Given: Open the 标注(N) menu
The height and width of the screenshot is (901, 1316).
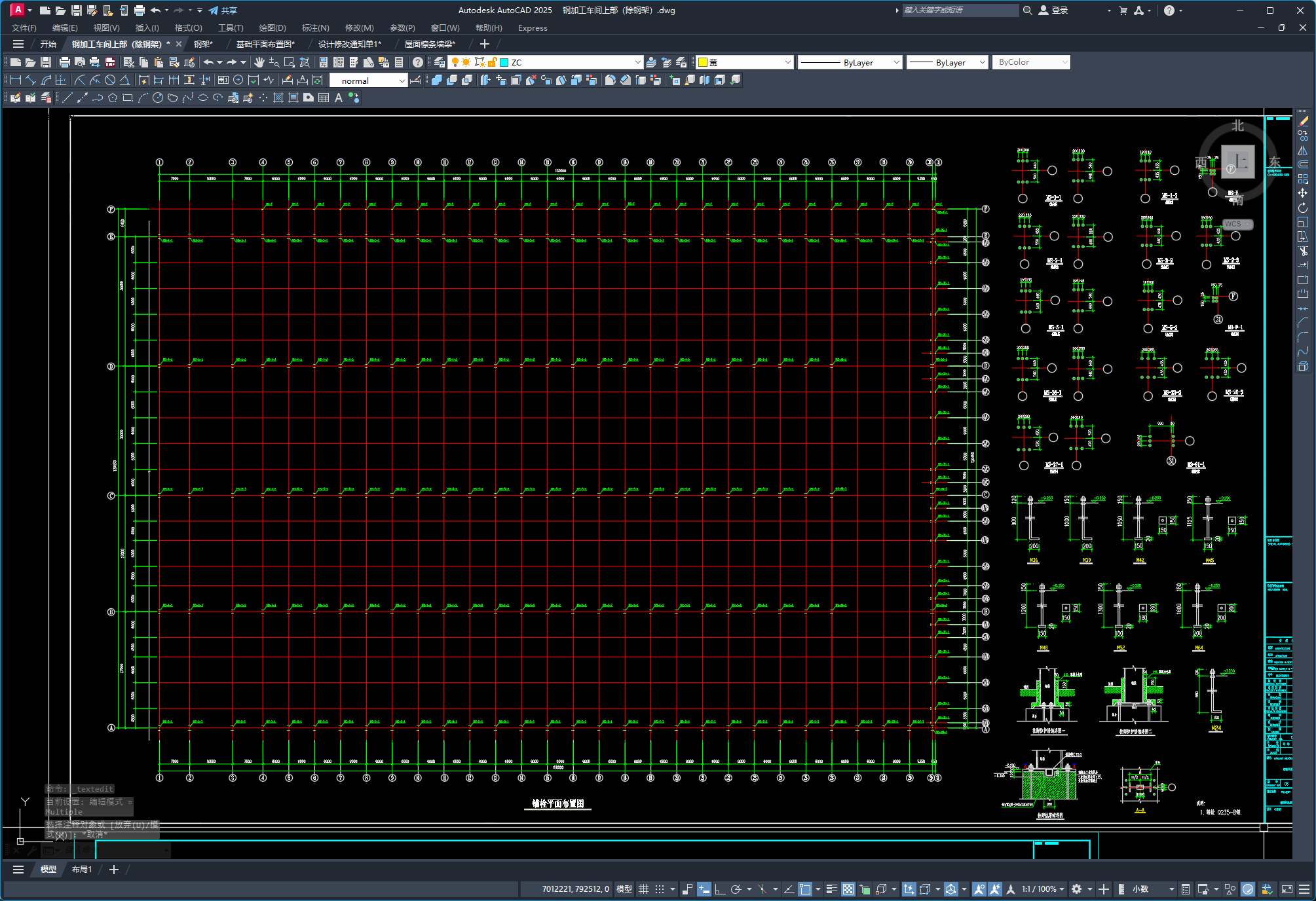Looking at the screenshot, I should pos(315,28).
